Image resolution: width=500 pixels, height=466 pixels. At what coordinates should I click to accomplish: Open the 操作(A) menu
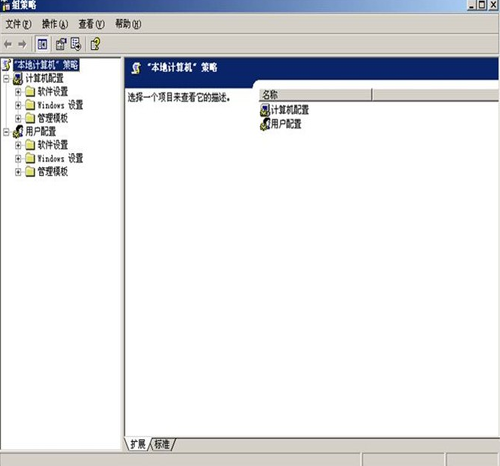[x=55, y=24]
